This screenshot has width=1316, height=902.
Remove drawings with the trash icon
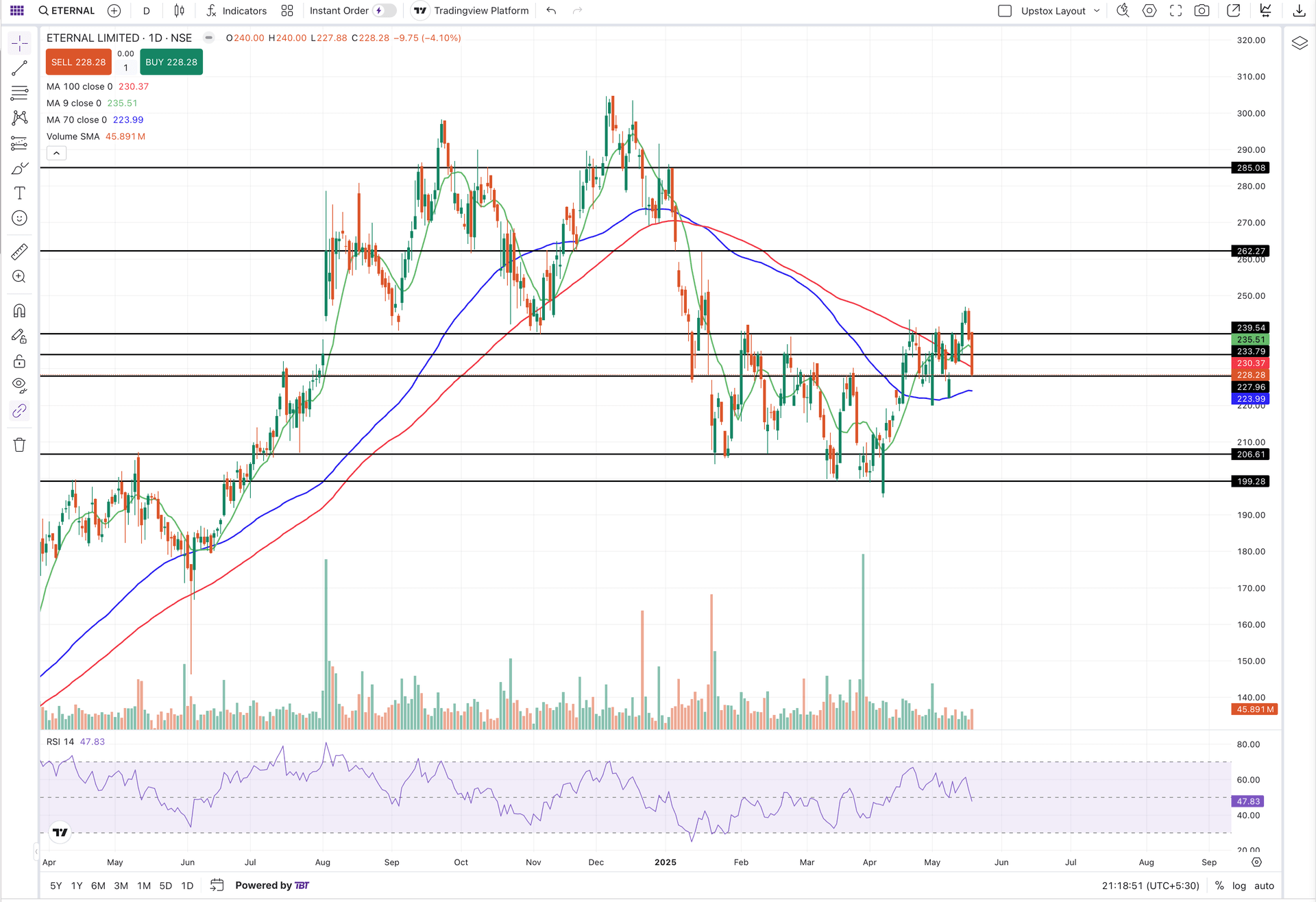click(x=20, y=445)
